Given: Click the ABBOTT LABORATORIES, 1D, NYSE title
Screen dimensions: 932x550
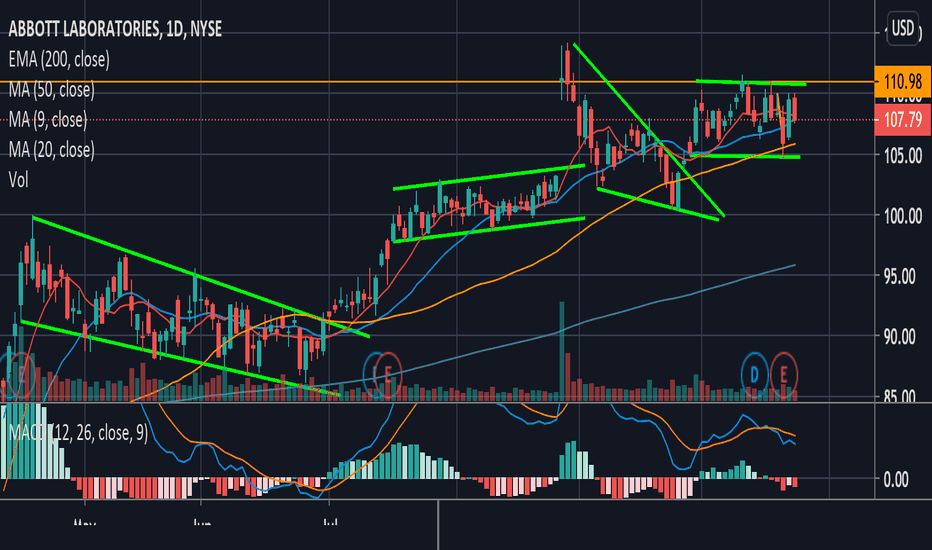Looking at the screenshot, I should click(115, 29).
